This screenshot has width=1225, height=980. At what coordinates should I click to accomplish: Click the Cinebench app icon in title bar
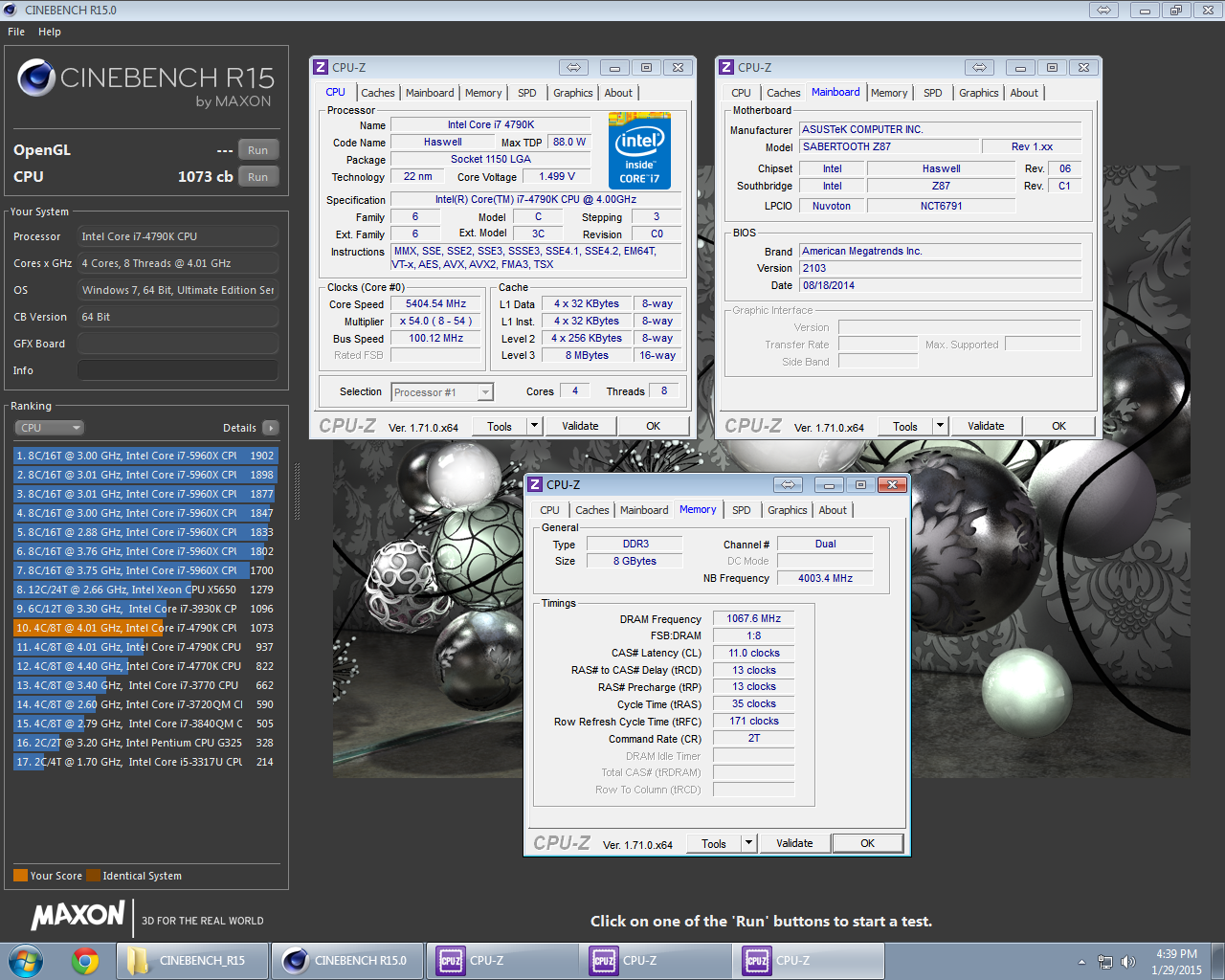(x=11, y=10)
